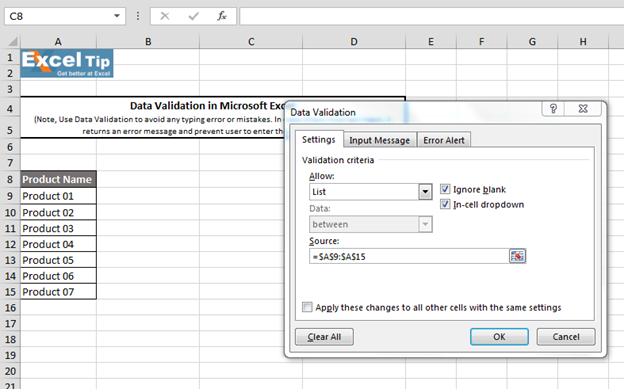
Task: Select column D header
Action: [x=354, y=41]
